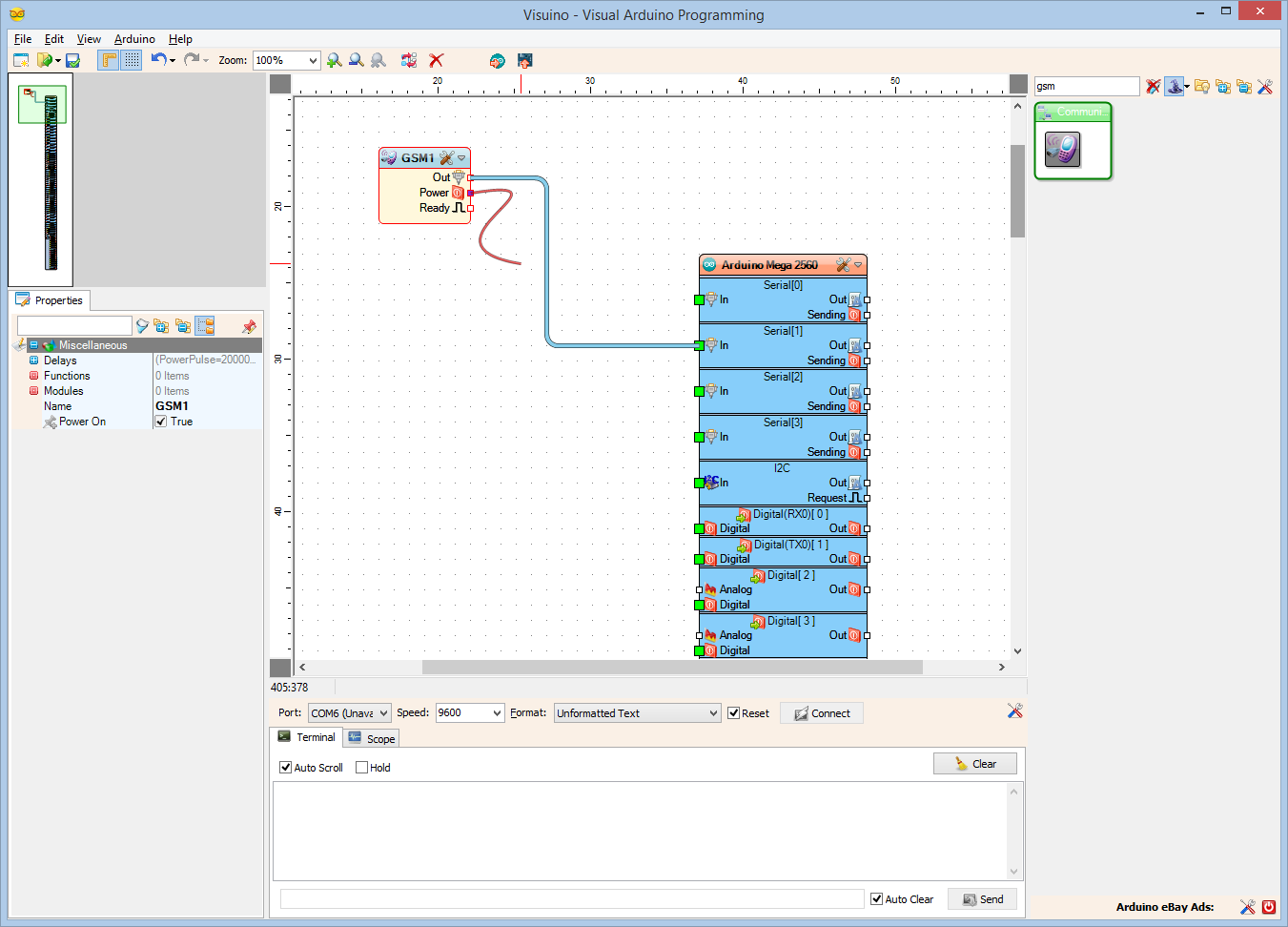The image size is (1288, 927).
Task: Disable Power On in the GSM1 properties
Action: pyautogui.click(x=161, y=421)
